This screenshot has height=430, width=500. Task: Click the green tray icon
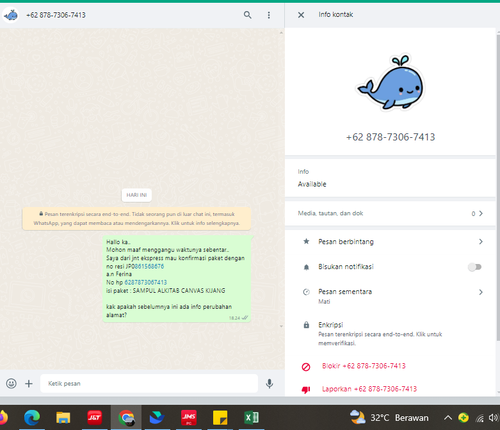click(x=463, y=418)
